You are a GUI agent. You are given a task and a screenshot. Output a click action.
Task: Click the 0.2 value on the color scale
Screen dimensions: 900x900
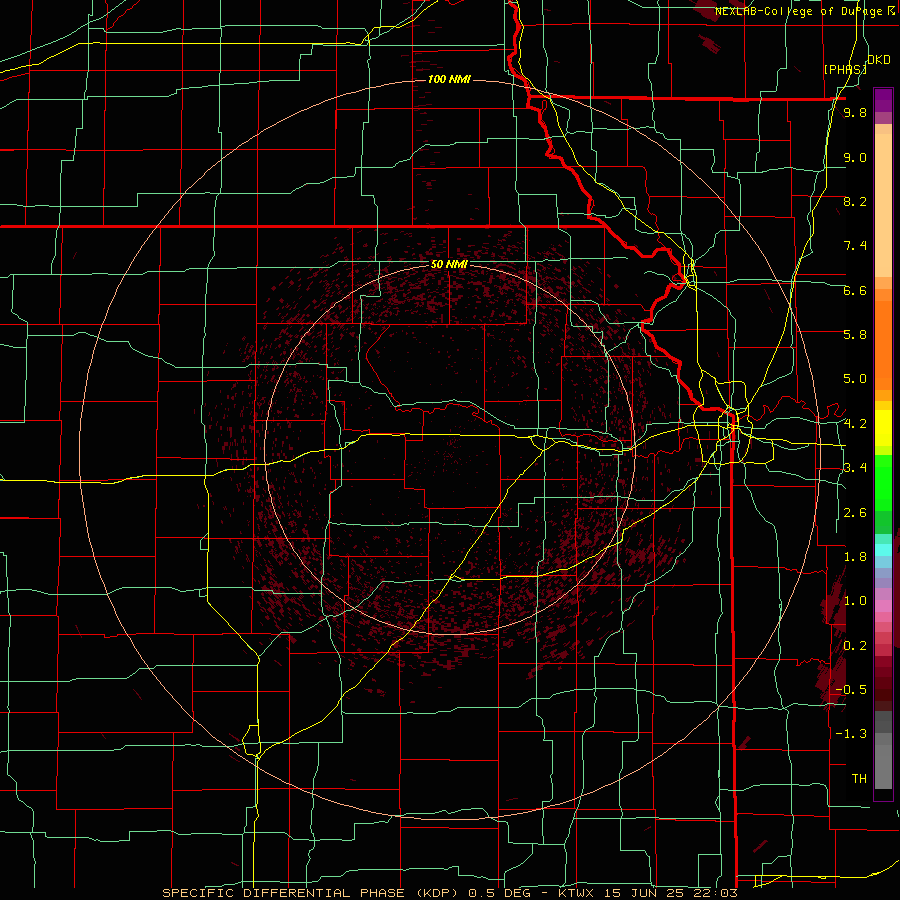[855, 646]
